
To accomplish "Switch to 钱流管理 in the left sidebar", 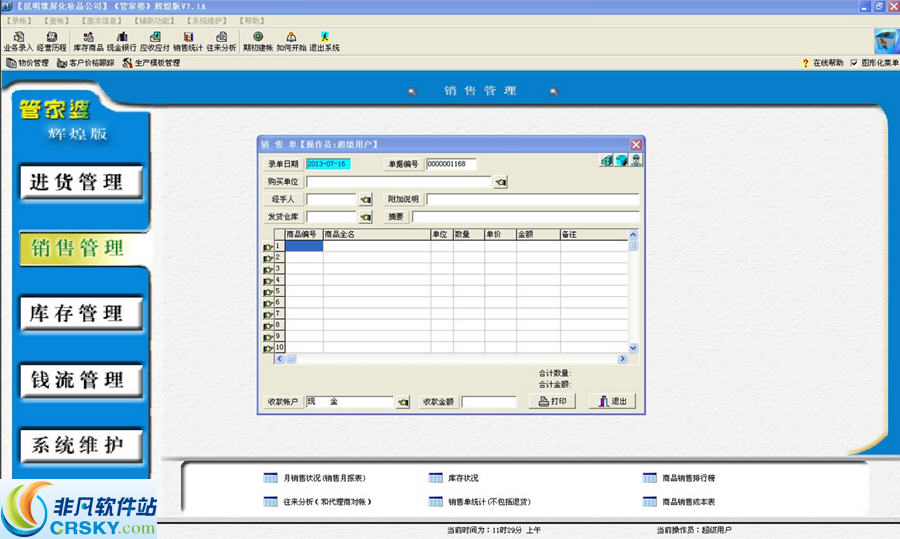I will click(x=81, y=379).
